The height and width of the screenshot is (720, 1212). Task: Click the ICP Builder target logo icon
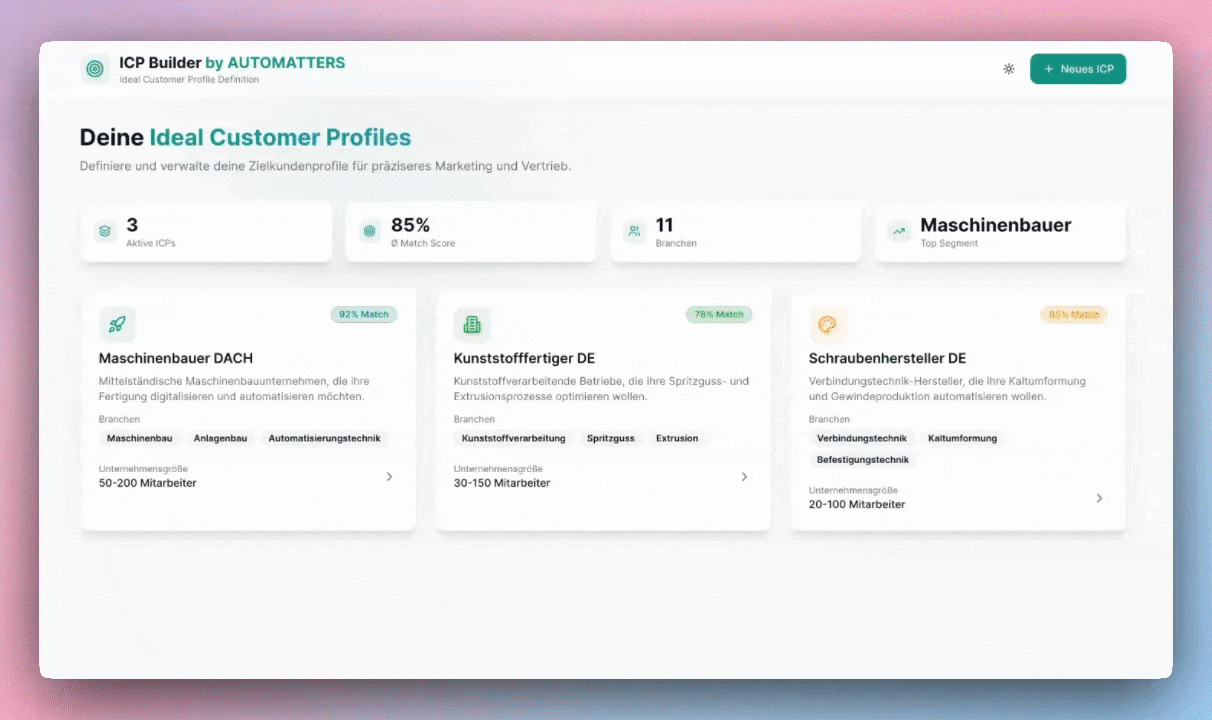click(x=95, y=69)
